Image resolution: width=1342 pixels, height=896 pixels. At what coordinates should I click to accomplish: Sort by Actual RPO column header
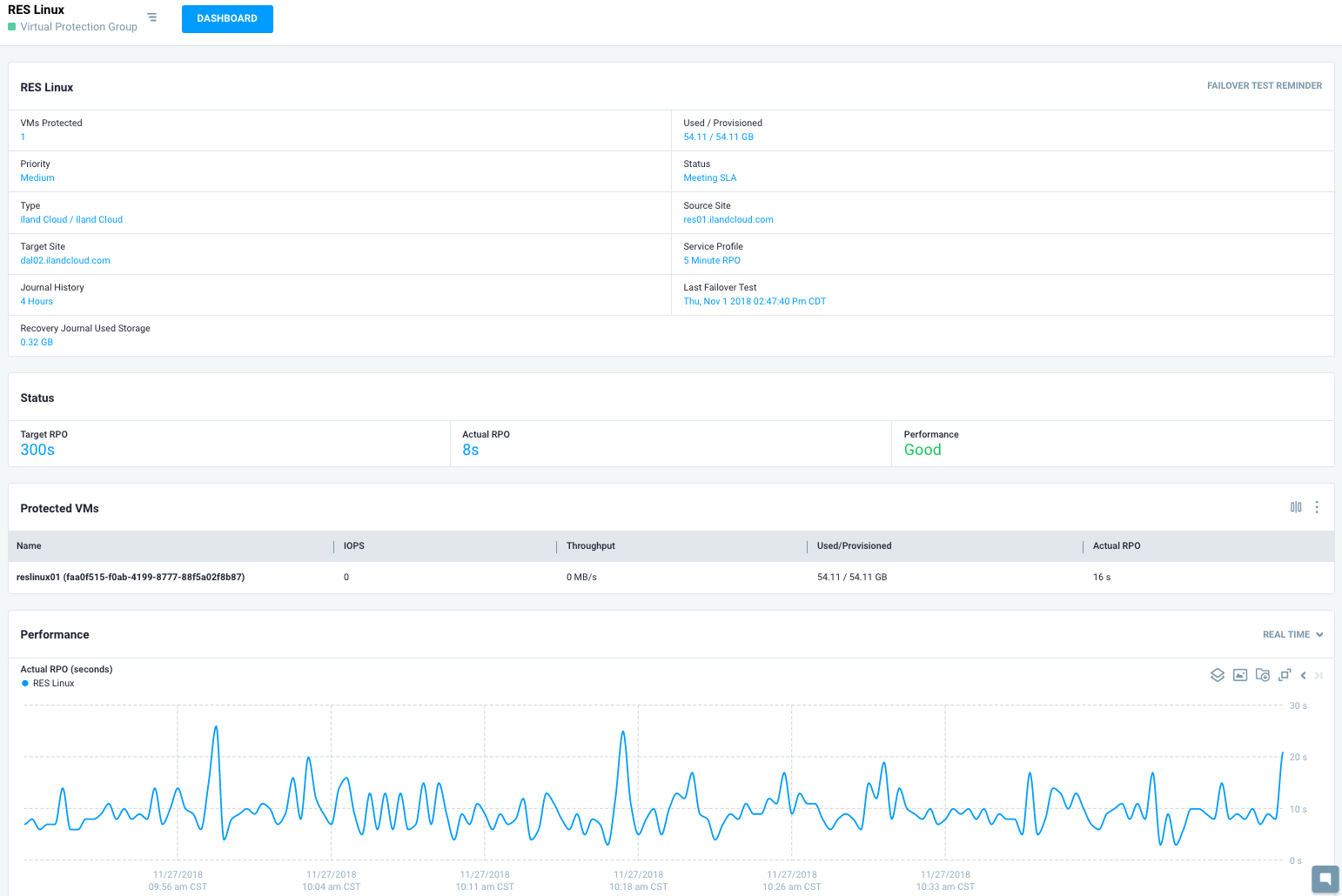[1116, 546]
